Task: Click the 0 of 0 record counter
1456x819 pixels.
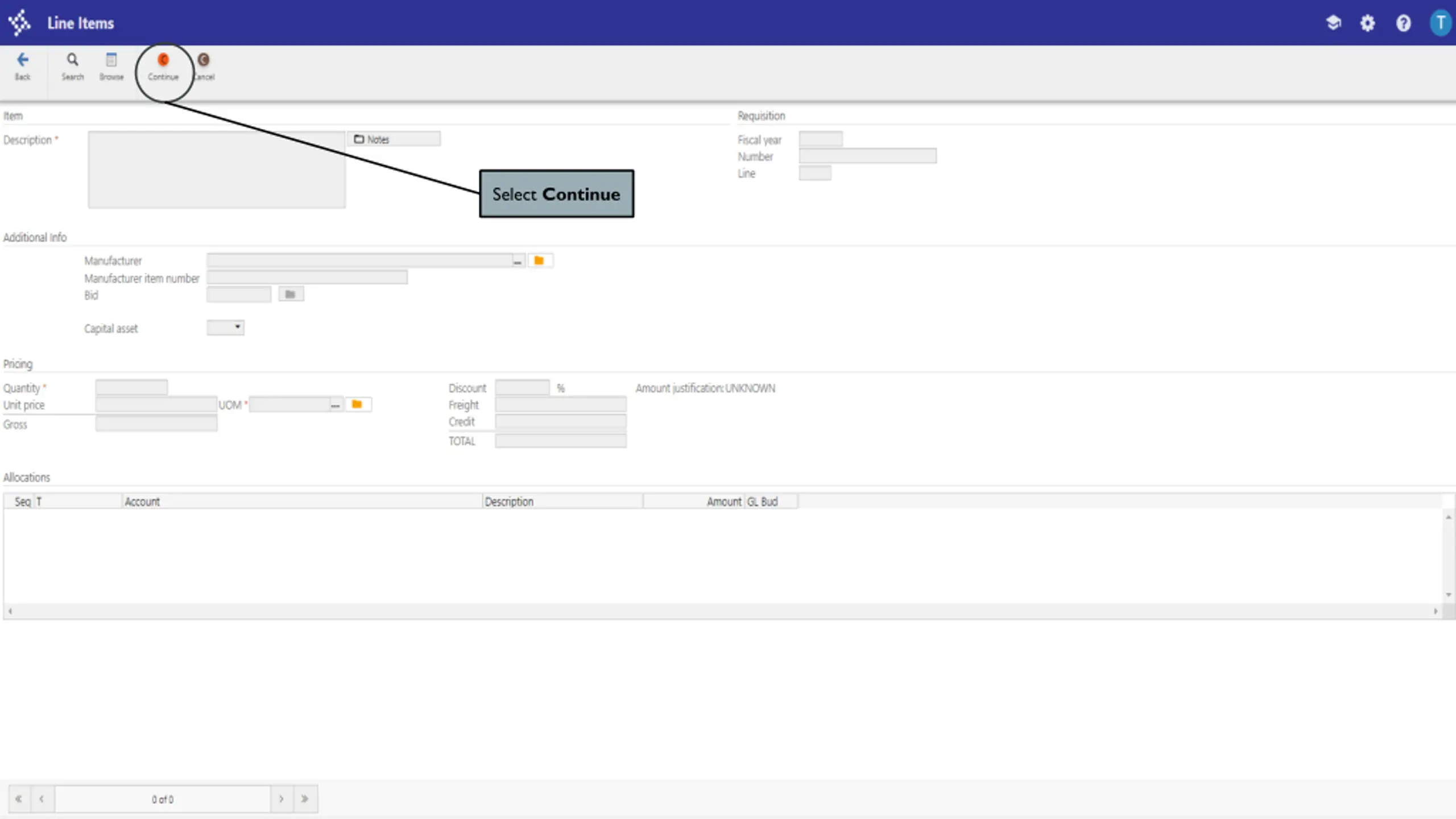Action: click(163, 799)
